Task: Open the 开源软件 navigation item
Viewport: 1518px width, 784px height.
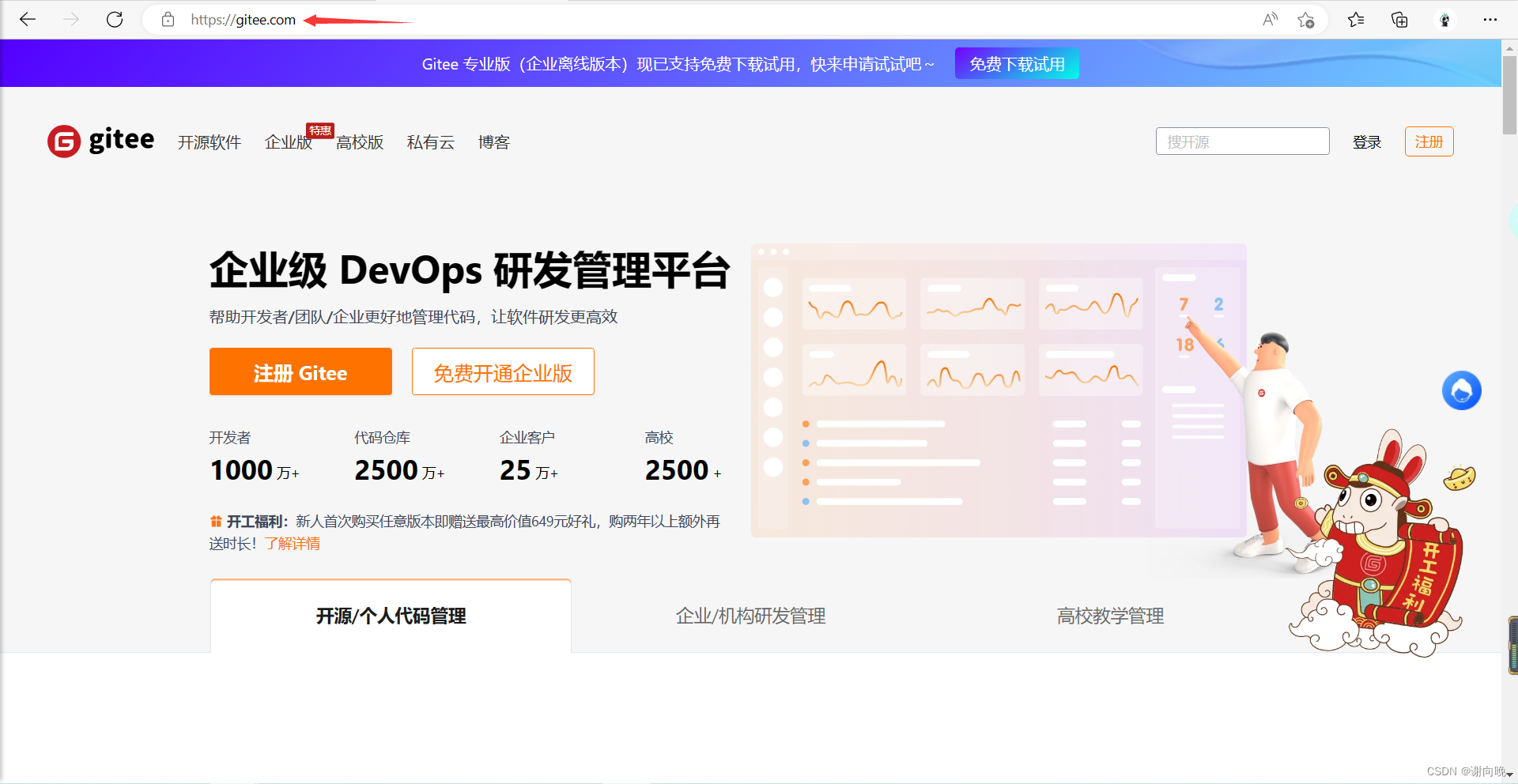Action: pyautogui.click(x=209, y=142)
